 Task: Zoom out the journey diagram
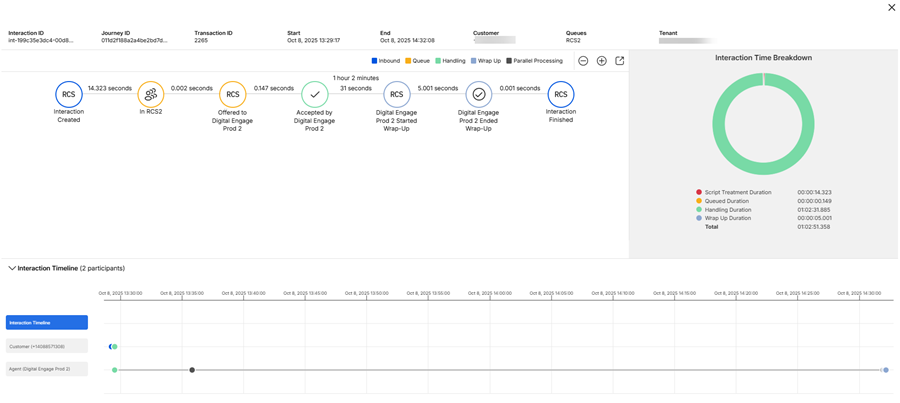click(x=584, y=61)
